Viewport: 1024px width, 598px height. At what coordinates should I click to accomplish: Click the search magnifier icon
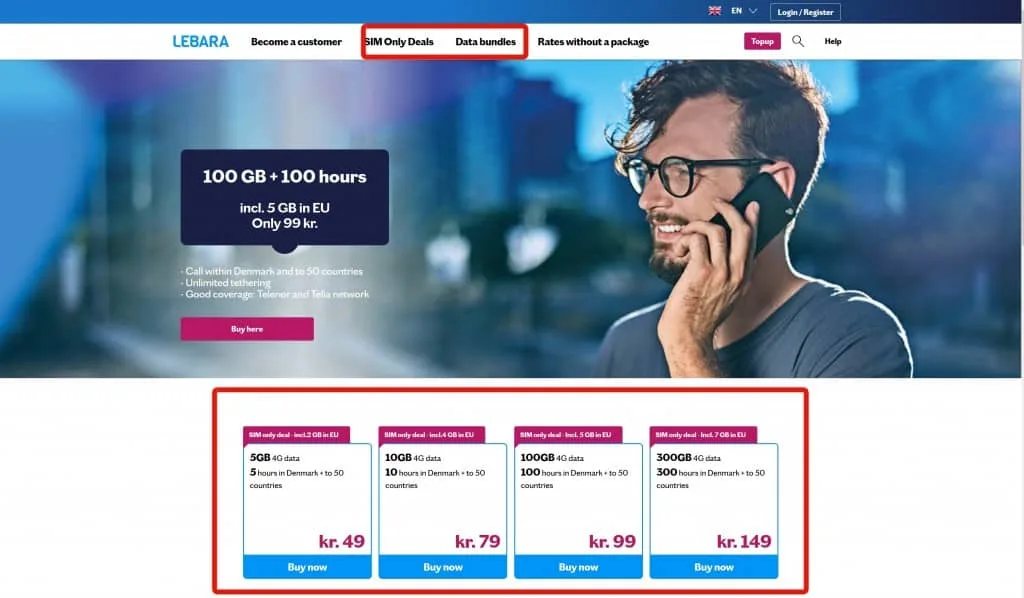[x=797, y=41]
